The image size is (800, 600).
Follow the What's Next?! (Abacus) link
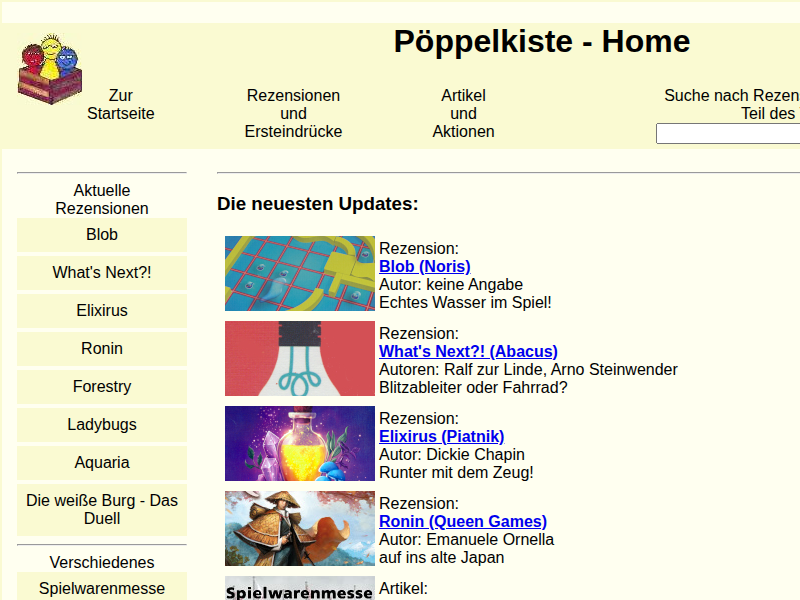468,351
